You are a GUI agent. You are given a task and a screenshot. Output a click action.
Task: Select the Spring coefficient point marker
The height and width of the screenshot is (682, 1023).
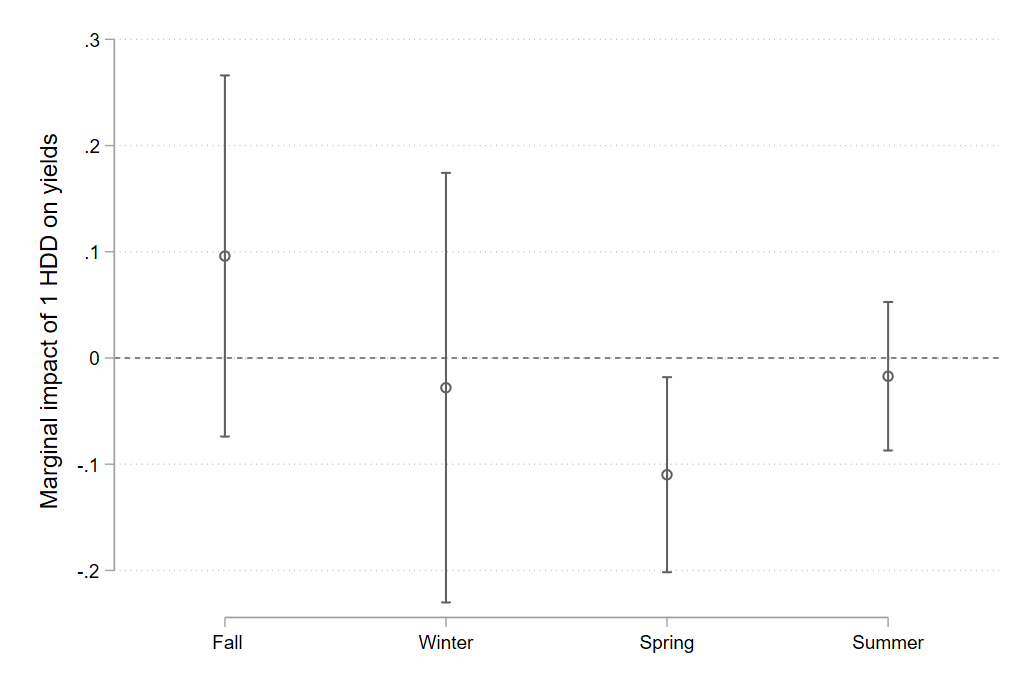click(667, 474)
